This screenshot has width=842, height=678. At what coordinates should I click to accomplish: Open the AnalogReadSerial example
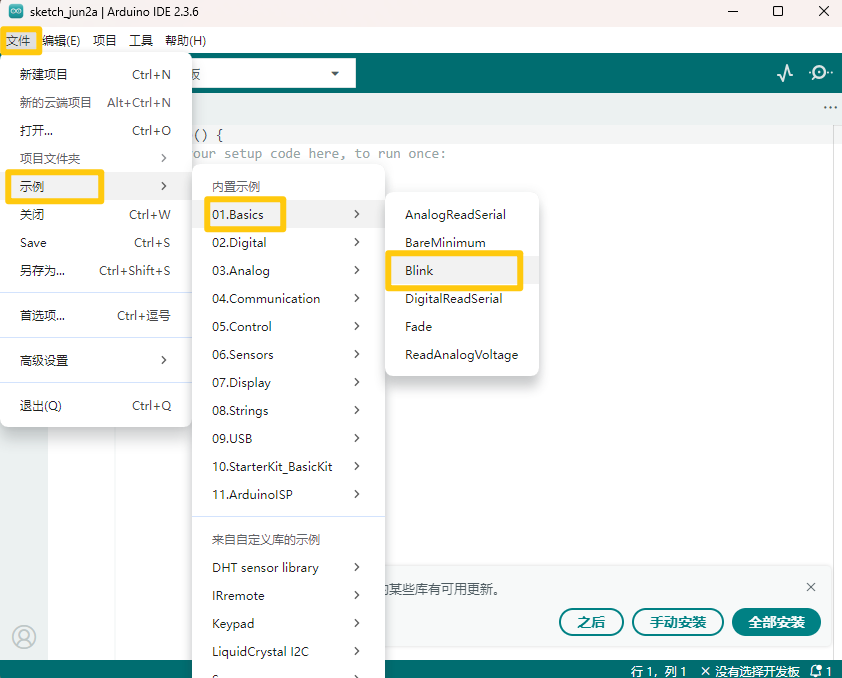[462, 215]
